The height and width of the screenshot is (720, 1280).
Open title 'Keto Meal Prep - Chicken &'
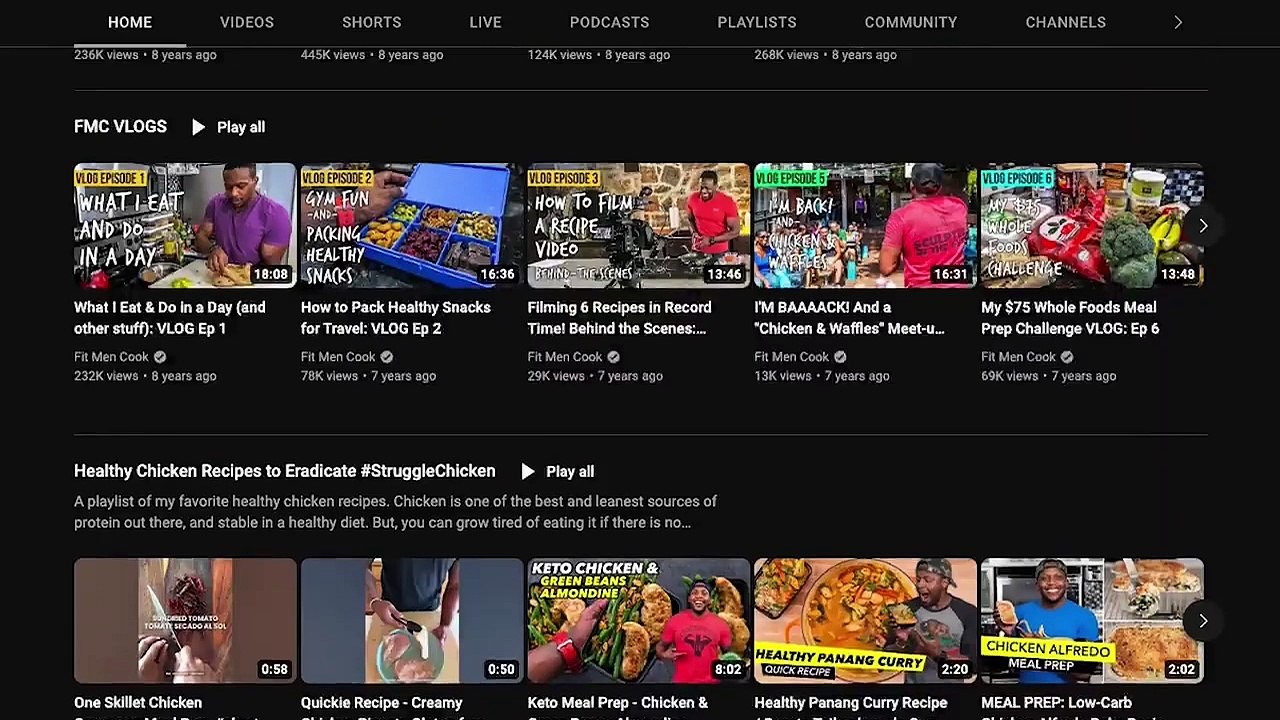point(618,703)
